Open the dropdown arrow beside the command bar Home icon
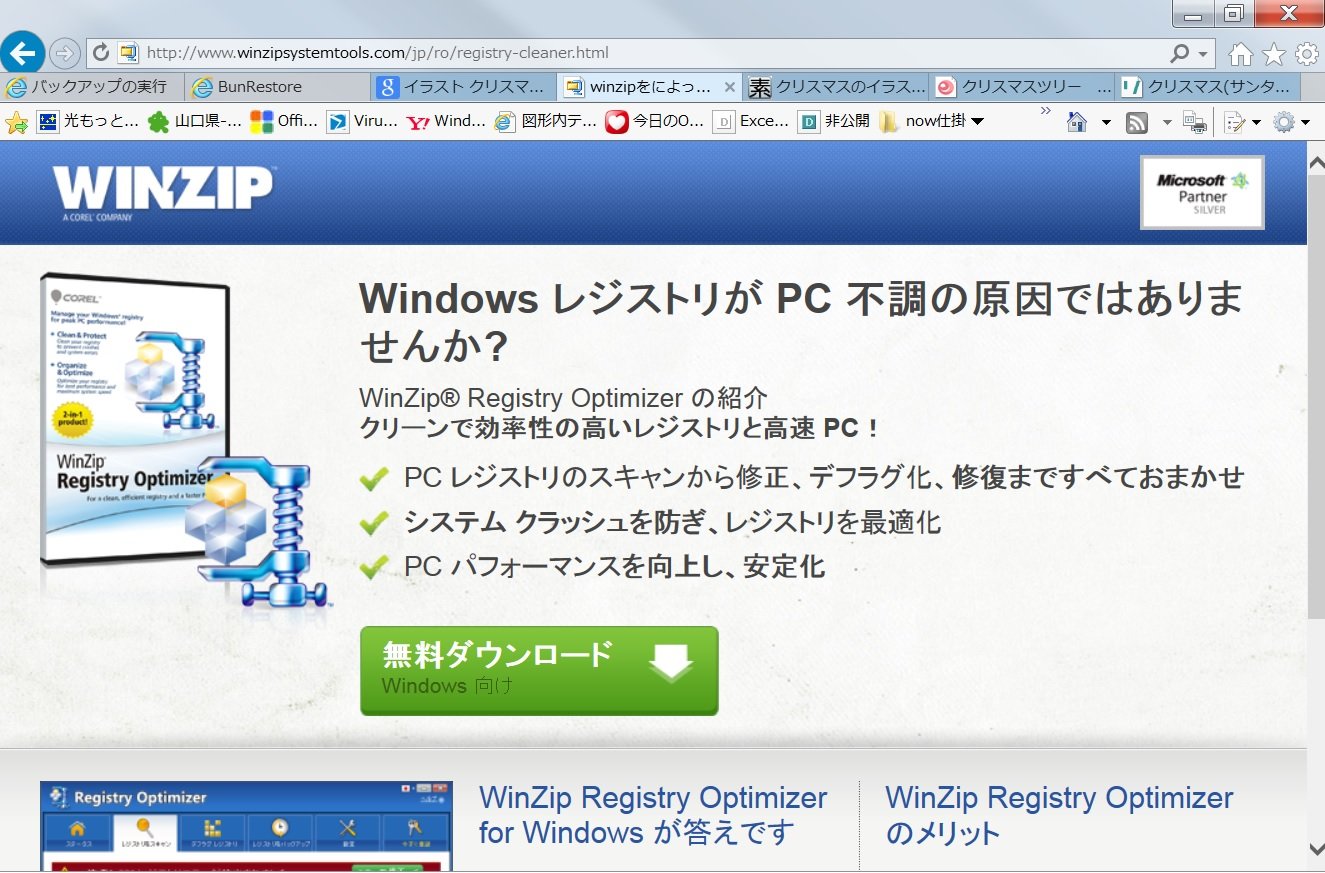The image size is (1325, 873). (x=1106, y=123)
